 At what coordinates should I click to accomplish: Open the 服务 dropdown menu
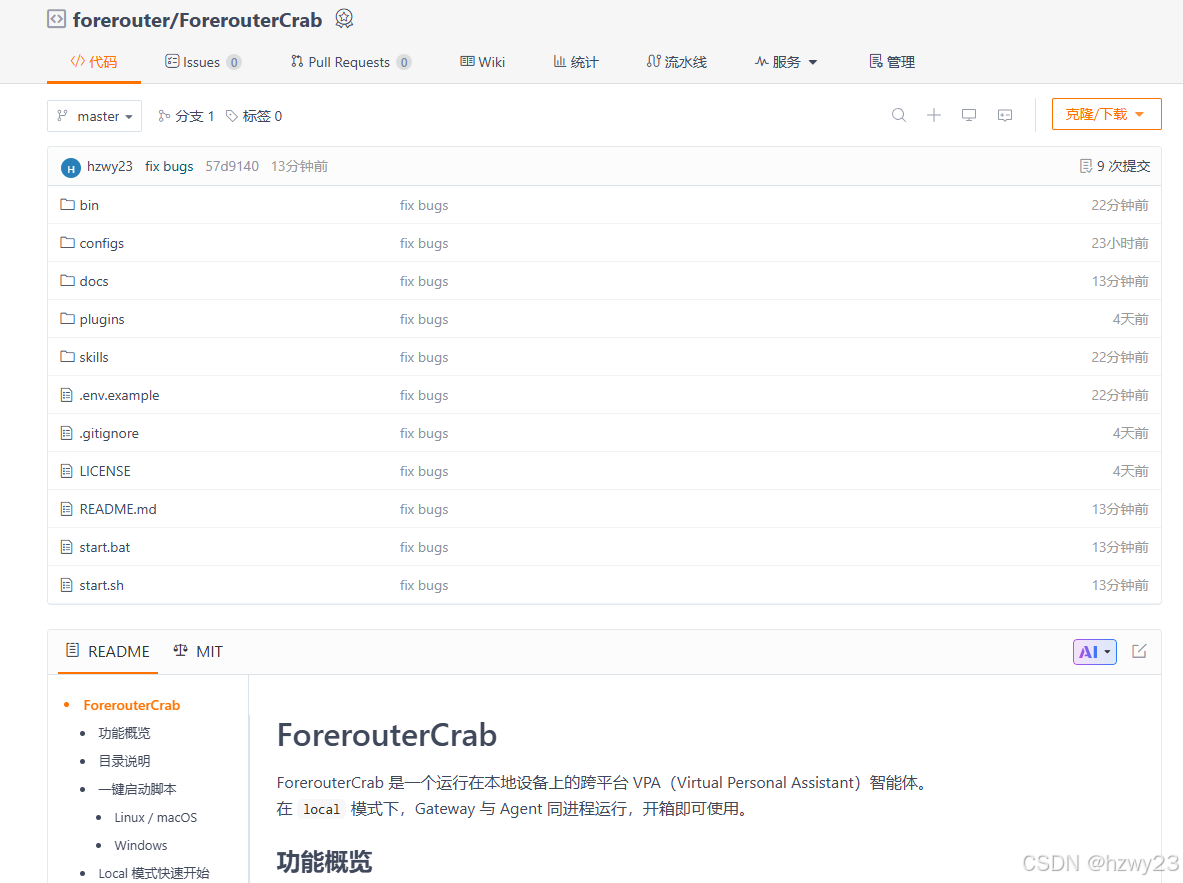pos(785,62)
